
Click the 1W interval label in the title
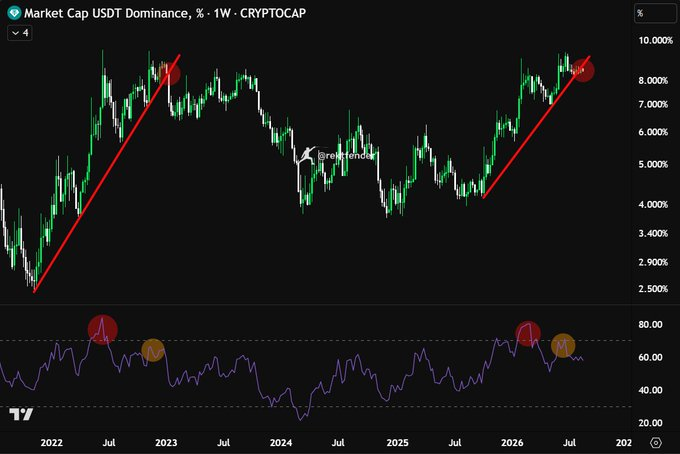point(222,13)
